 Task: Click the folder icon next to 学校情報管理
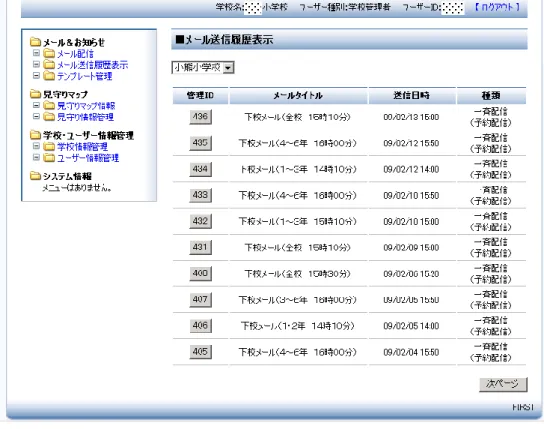click(49, 146)
